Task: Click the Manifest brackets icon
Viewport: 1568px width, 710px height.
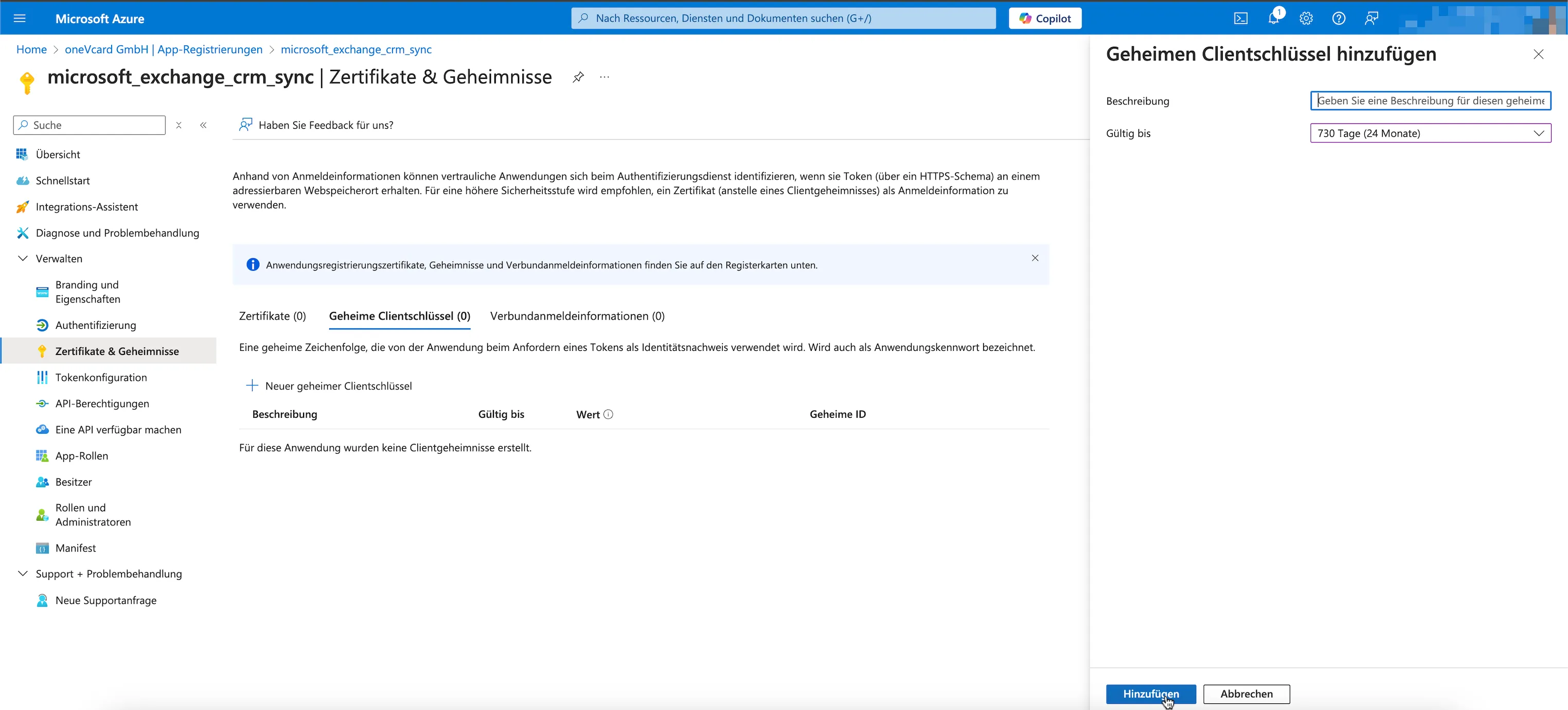Action: (x=42, y=548)
